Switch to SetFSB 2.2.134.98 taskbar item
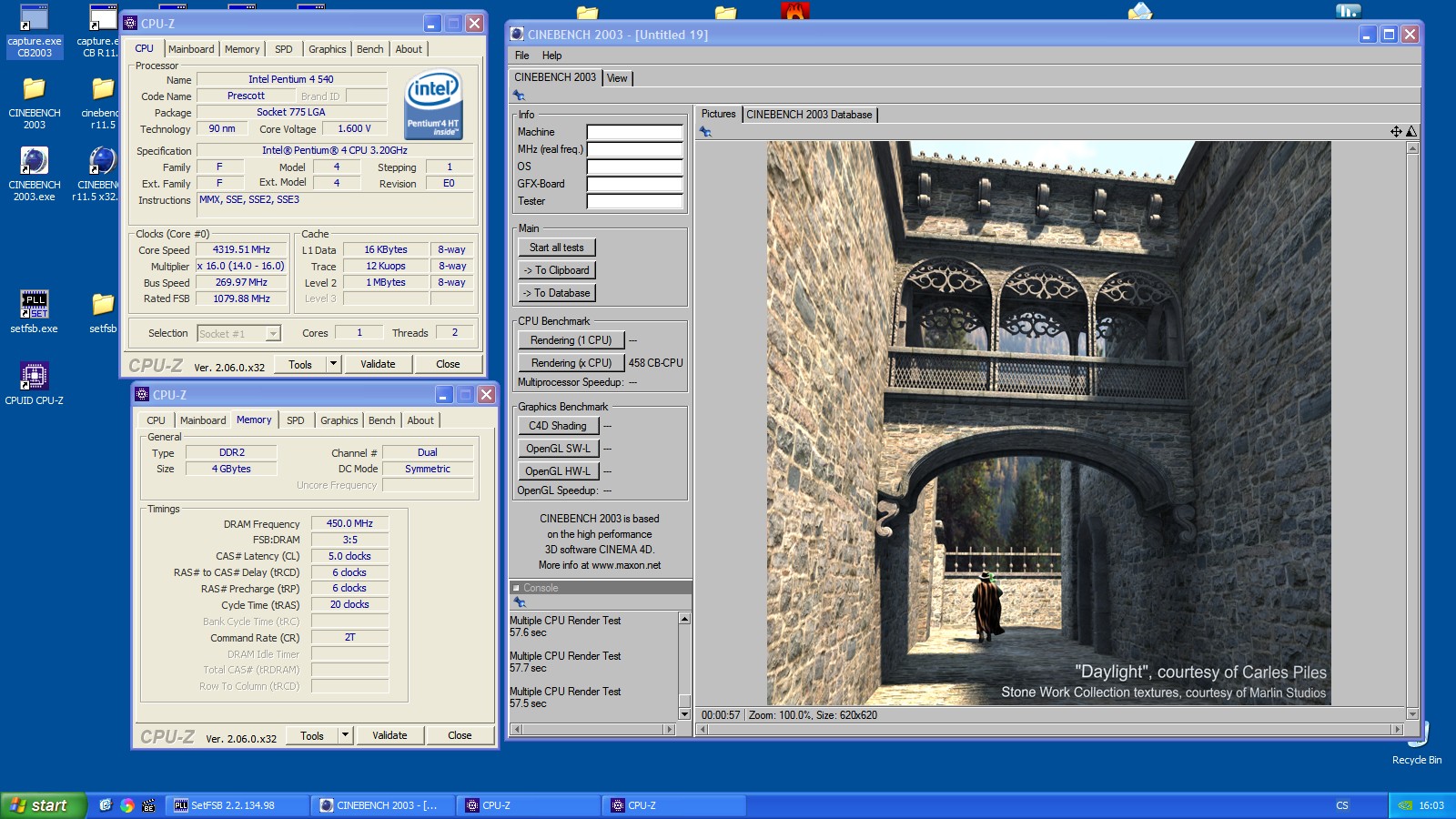1456x819 pixels. click(x=238, y=805)
